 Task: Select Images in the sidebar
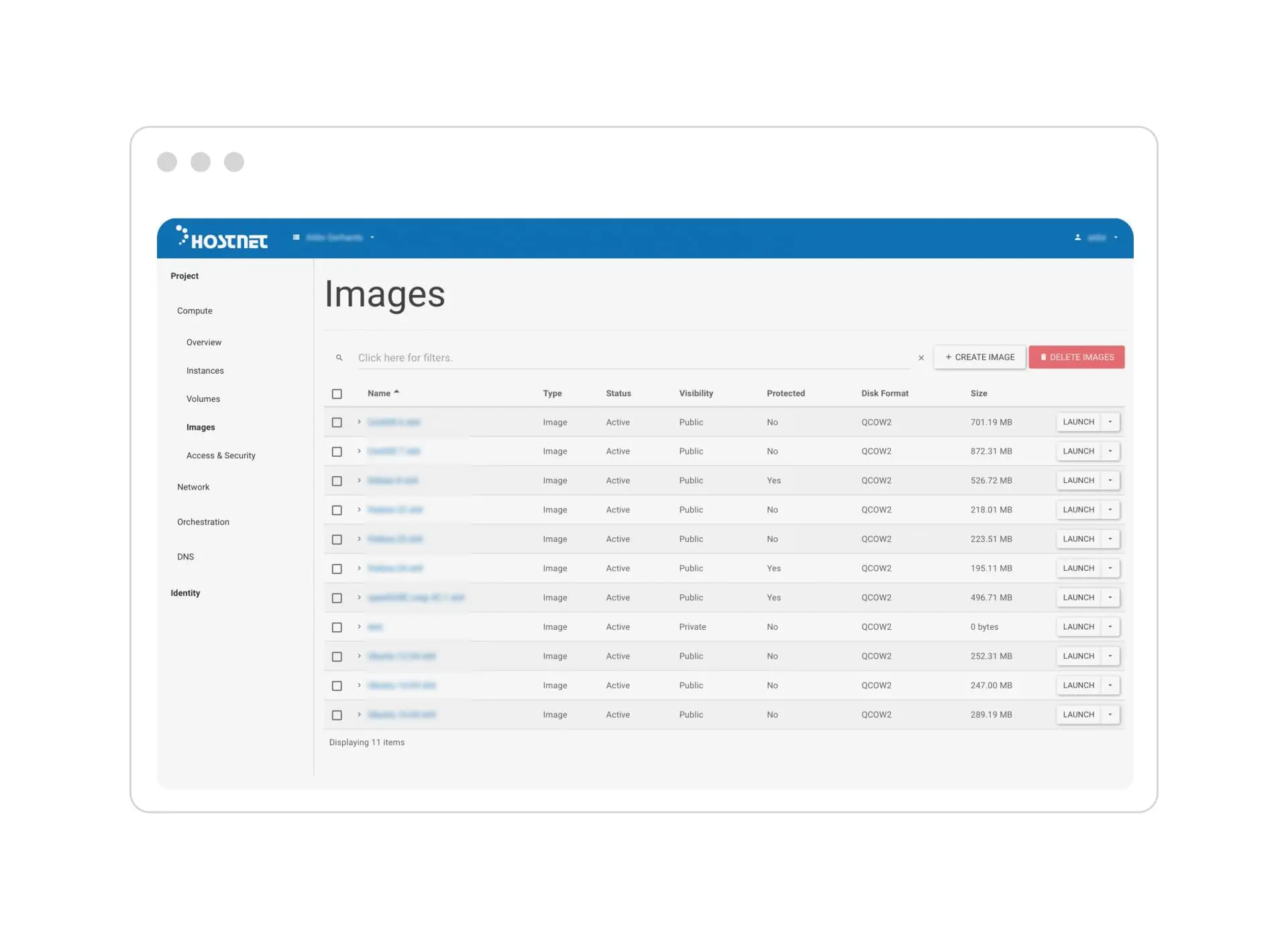coord(201,427)
